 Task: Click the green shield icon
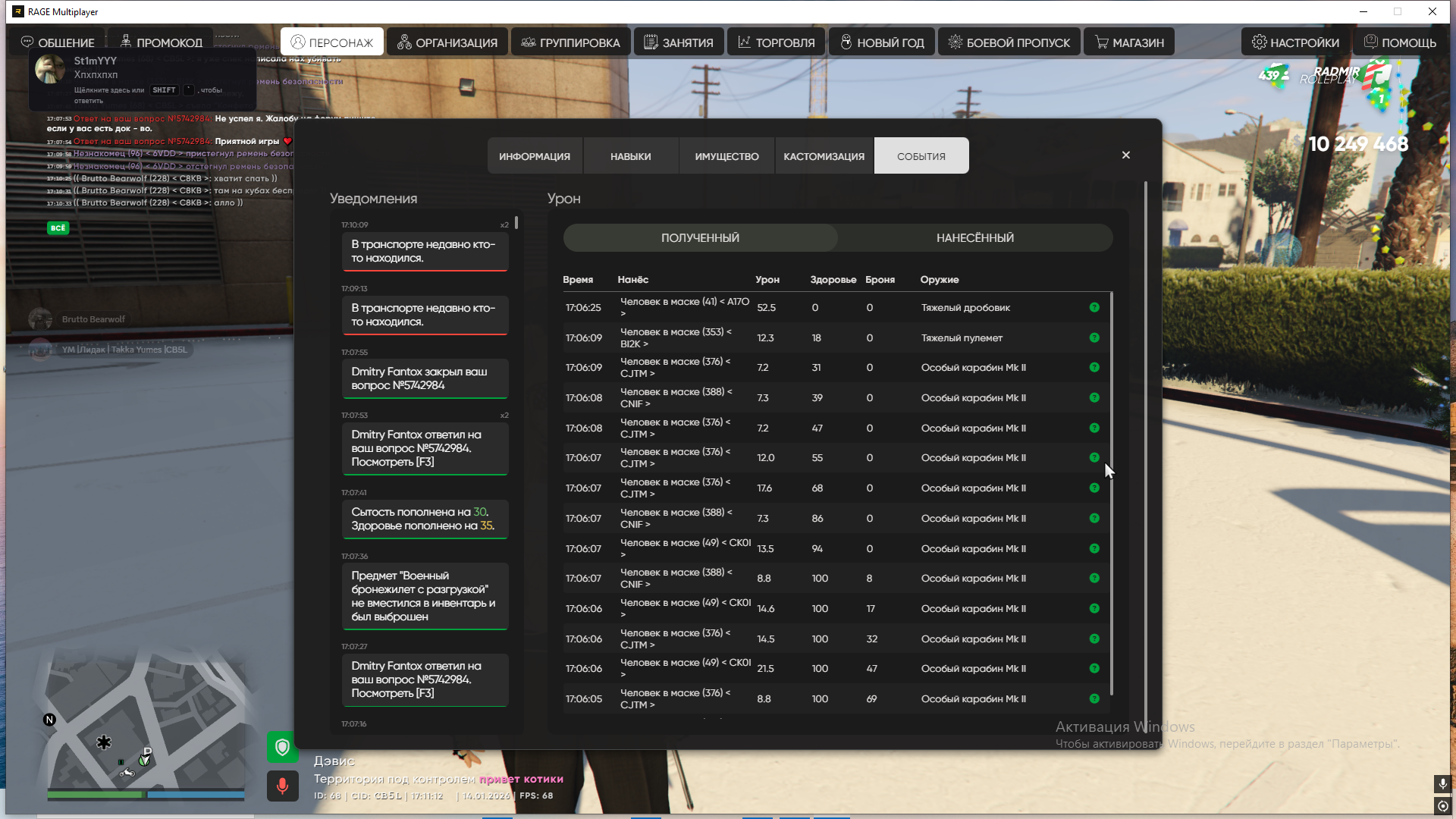pyautogui.click(x=282, y=747)
